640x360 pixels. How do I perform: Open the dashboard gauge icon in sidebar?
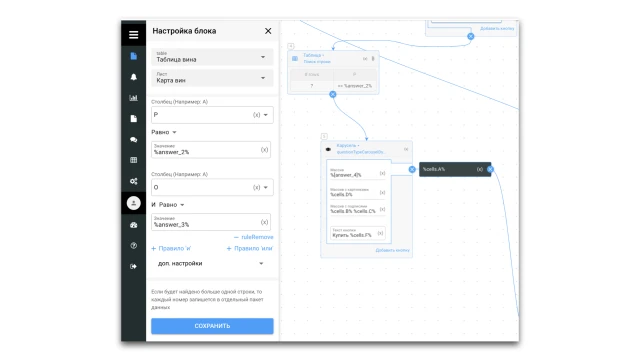(133, 225)
